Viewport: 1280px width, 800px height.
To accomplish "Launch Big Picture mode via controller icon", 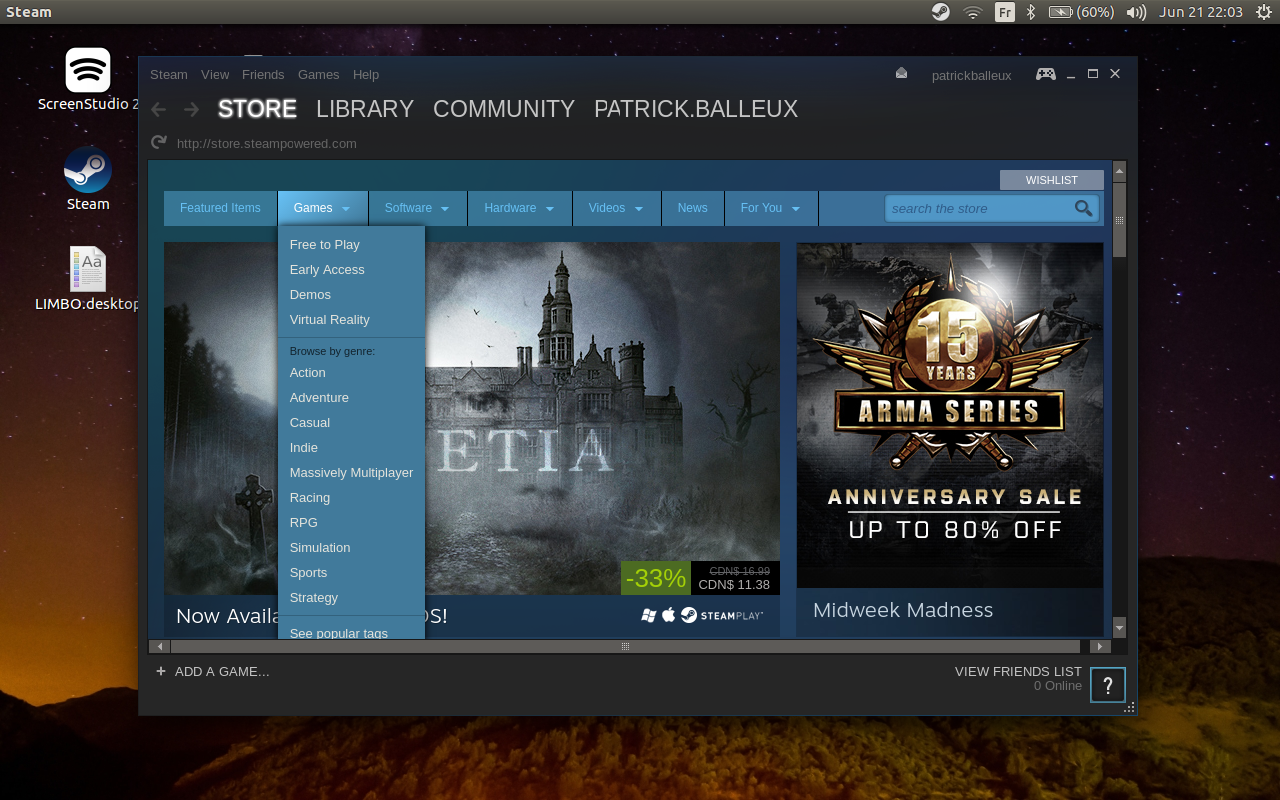I will 1045,74.
